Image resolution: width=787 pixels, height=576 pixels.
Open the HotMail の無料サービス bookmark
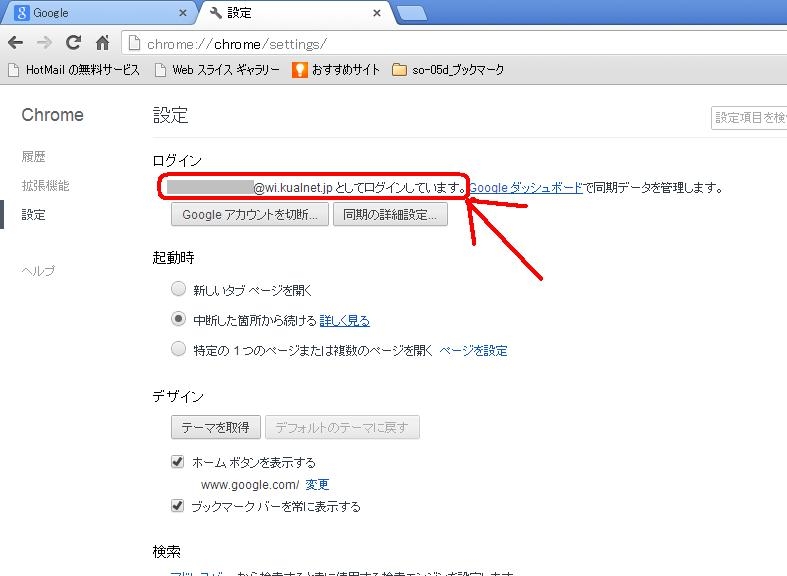point(74,70)
